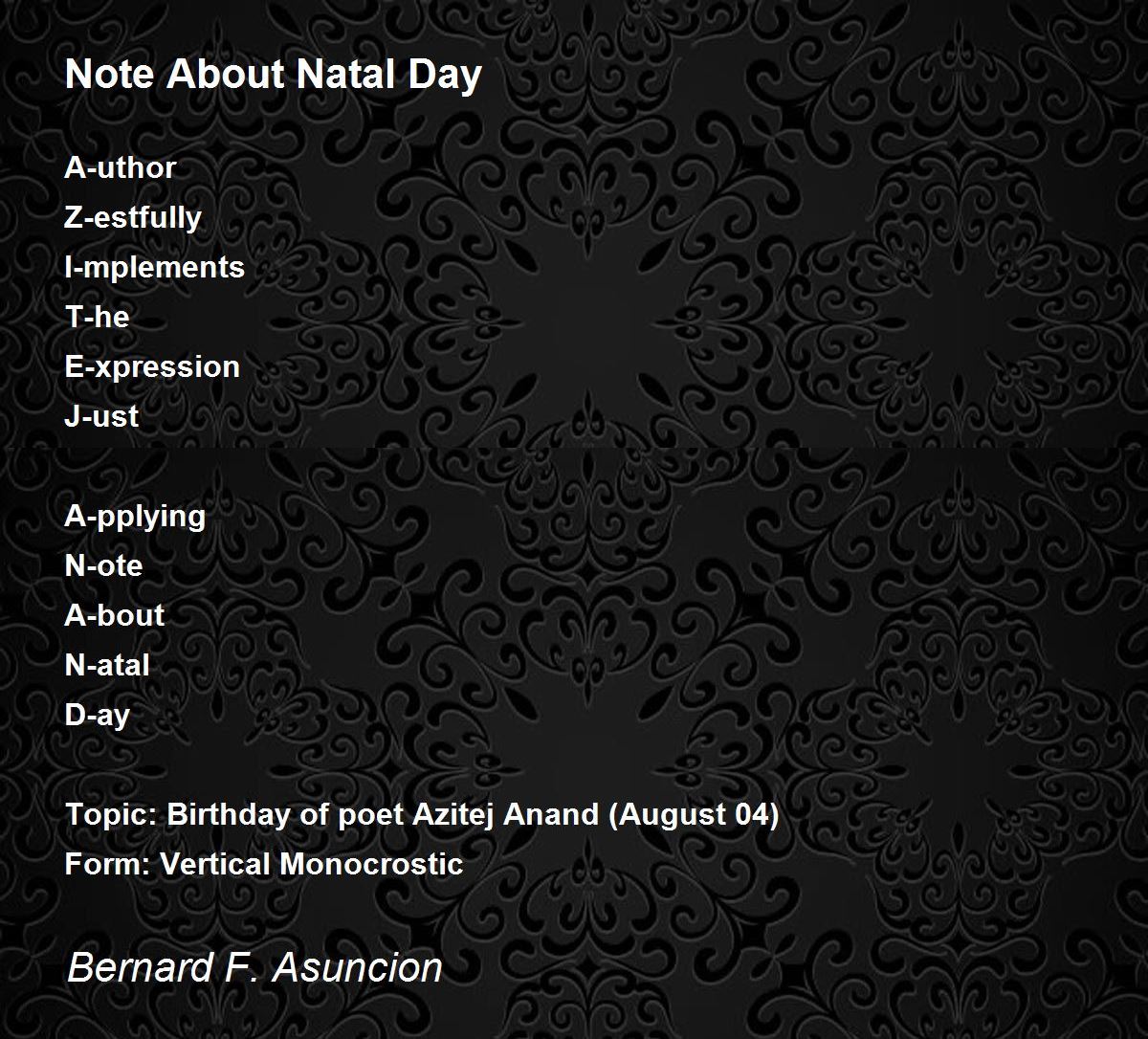Screen dimensions: 1148x1039
Task: Click the N-atal line
Action: click(x=107, y=665)
